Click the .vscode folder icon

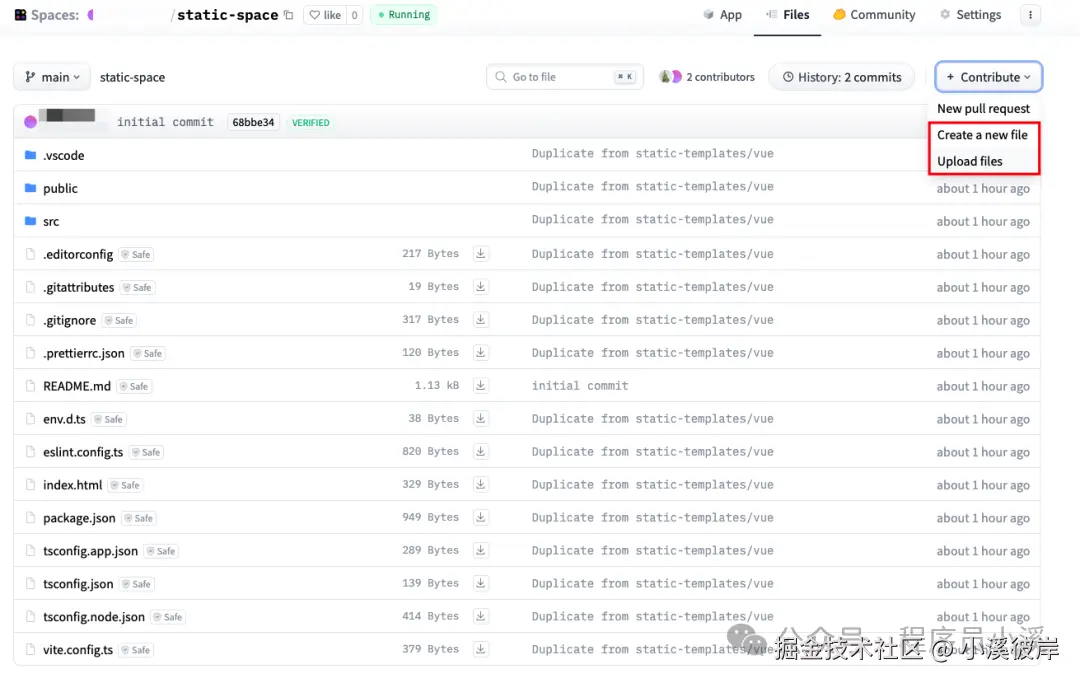[x=30, y=155]
